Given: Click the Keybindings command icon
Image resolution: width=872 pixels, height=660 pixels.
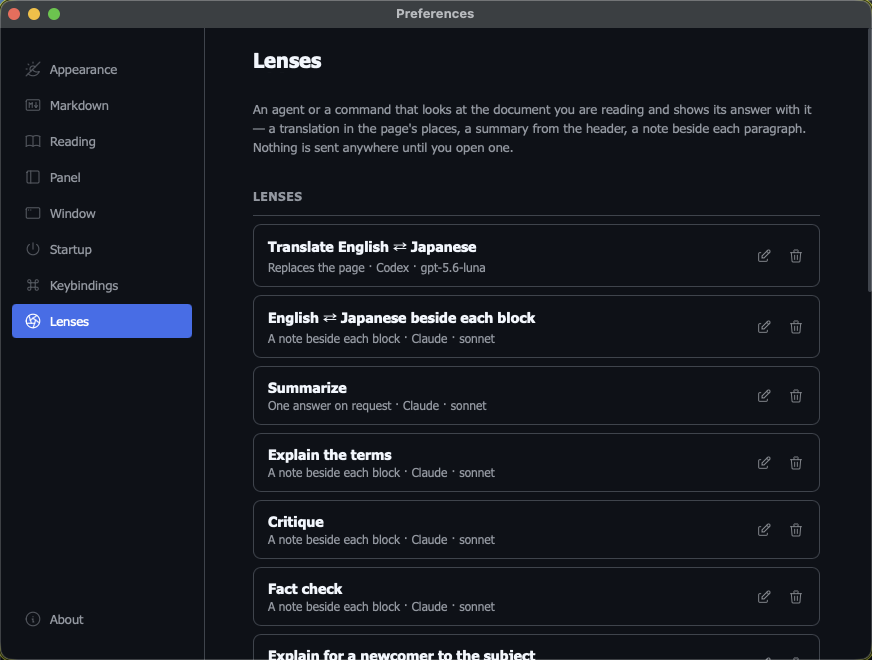Looking at the screenshot, I should coord(33,285).
